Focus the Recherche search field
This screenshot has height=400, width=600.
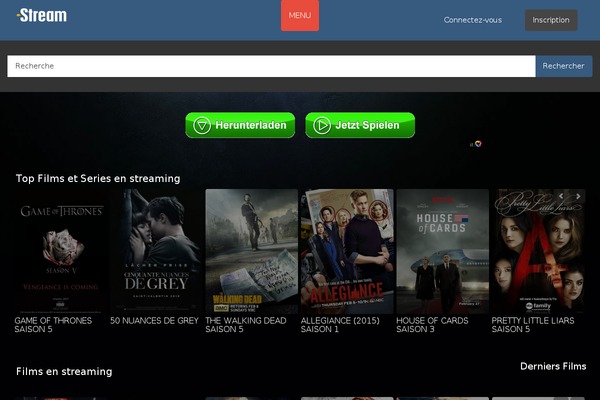(x=271, y=66)
